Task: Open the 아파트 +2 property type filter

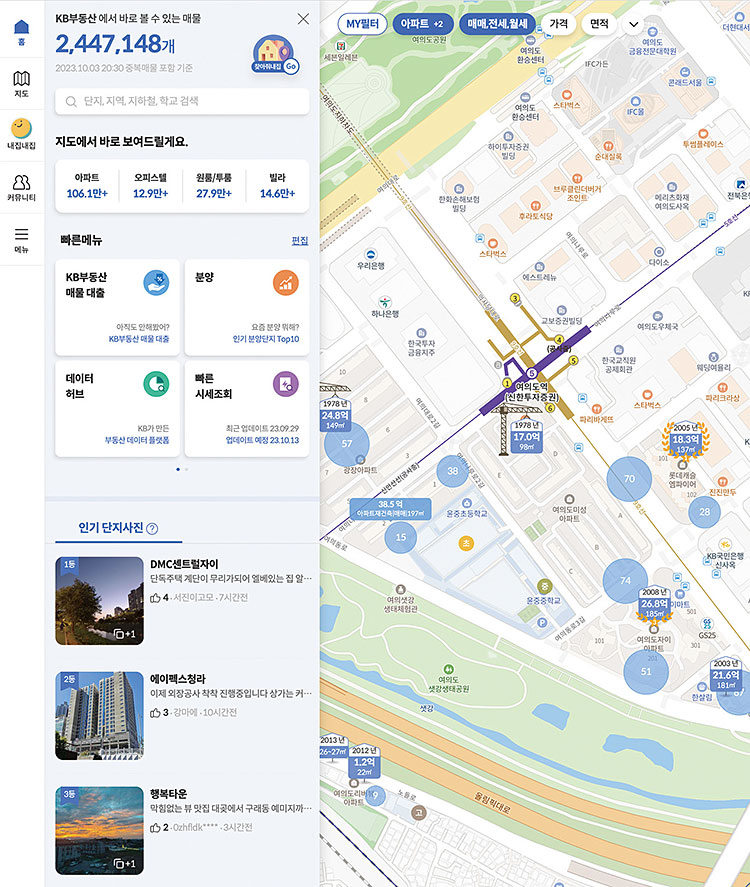Action: tap(423, 24)
